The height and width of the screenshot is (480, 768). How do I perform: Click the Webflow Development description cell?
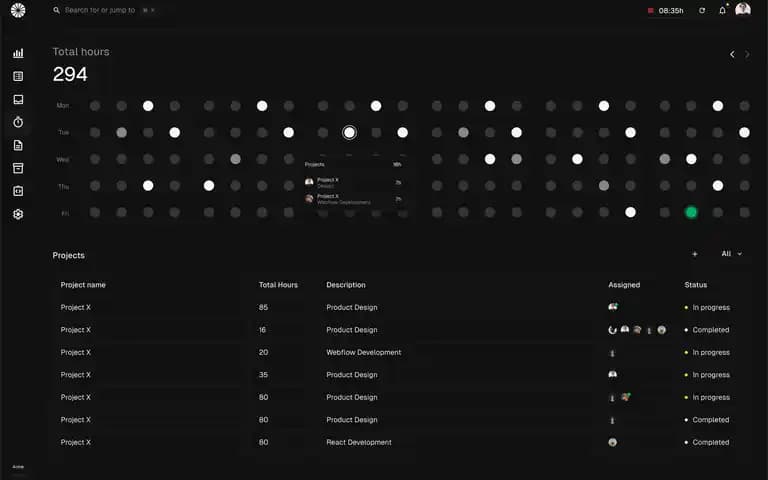point(363,352)
